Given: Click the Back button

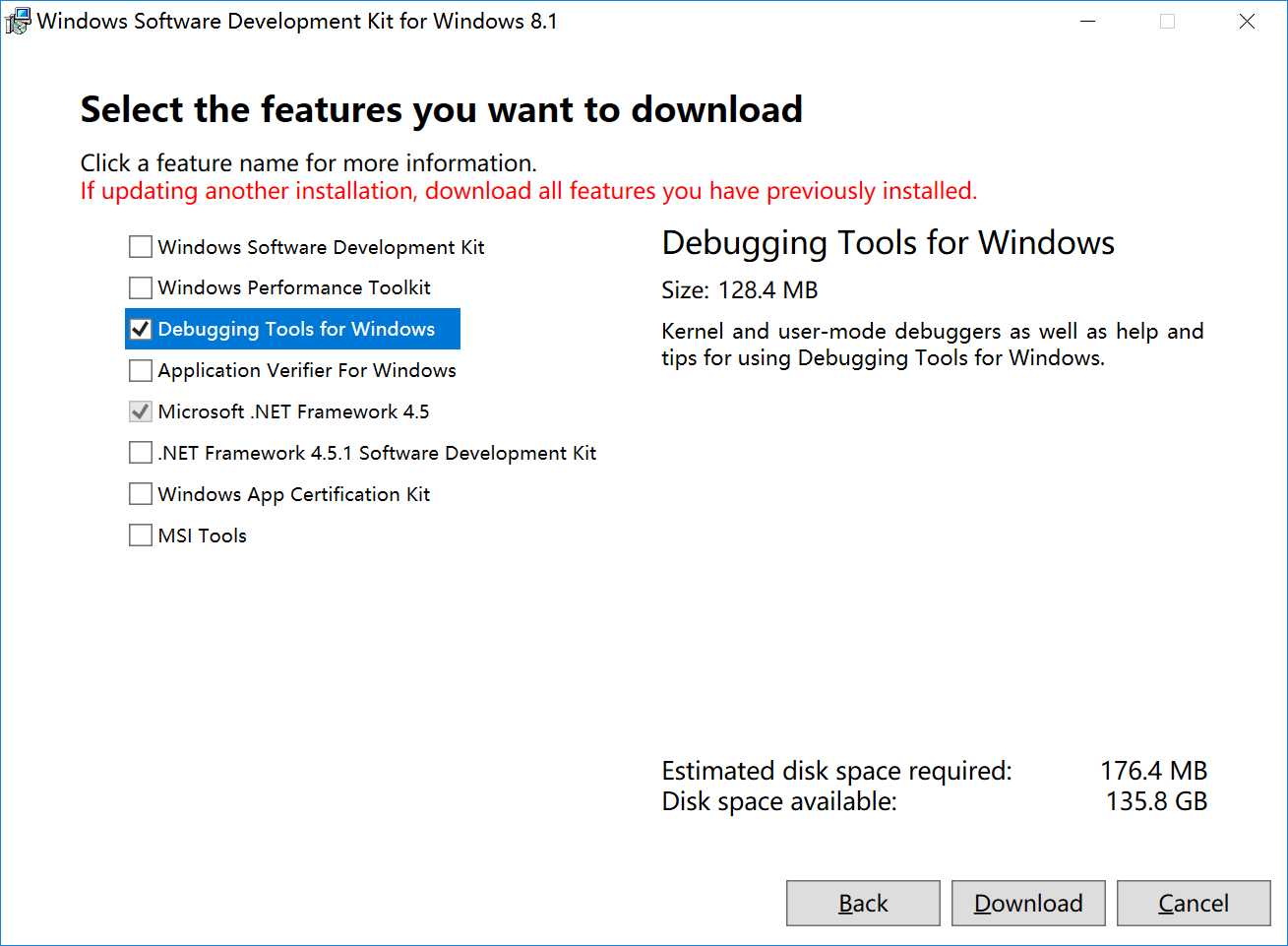Looking at the screenshot, I should pos(863,903).
